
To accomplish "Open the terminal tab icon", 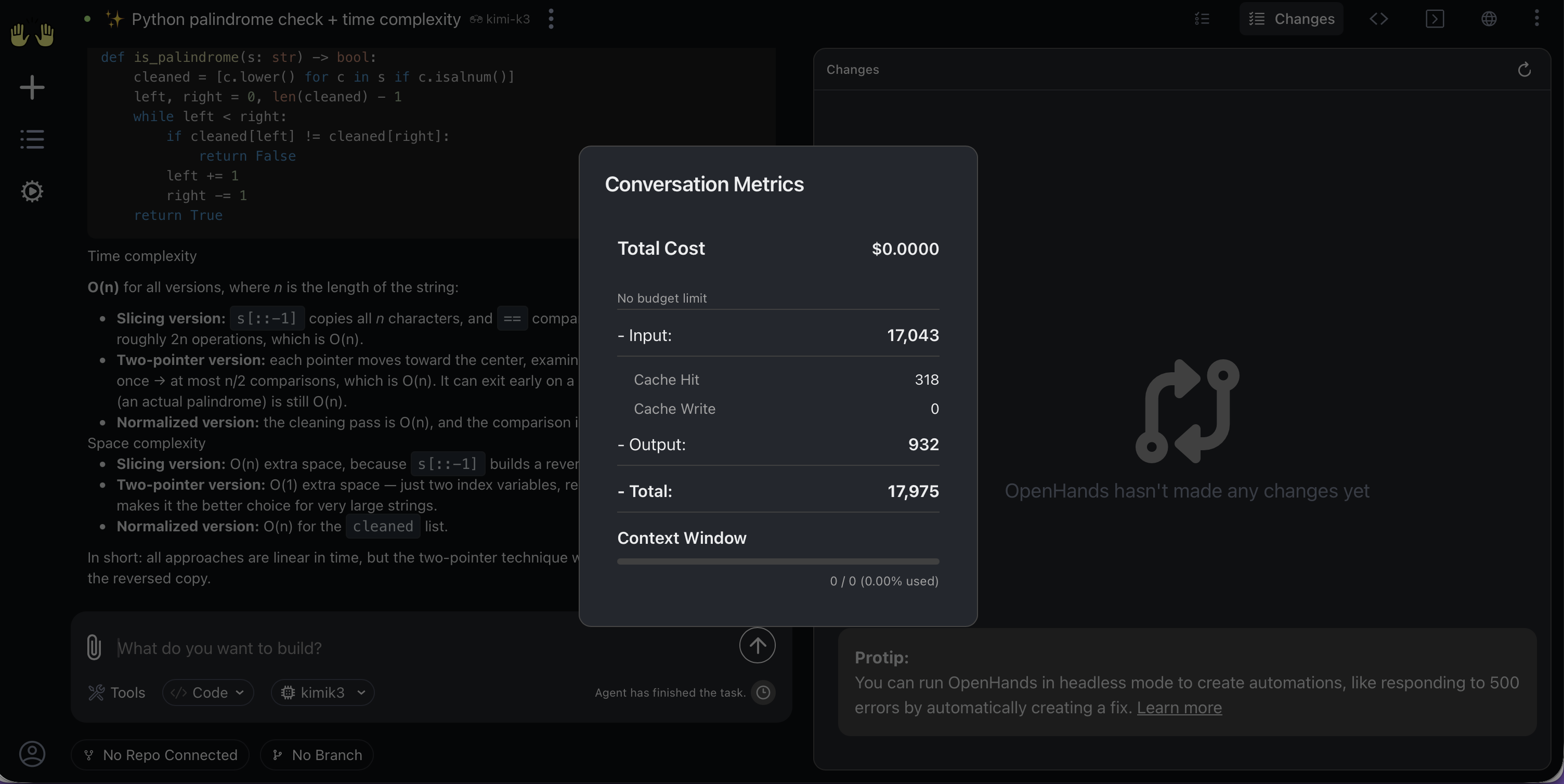I will click(x=1435, y=19).
